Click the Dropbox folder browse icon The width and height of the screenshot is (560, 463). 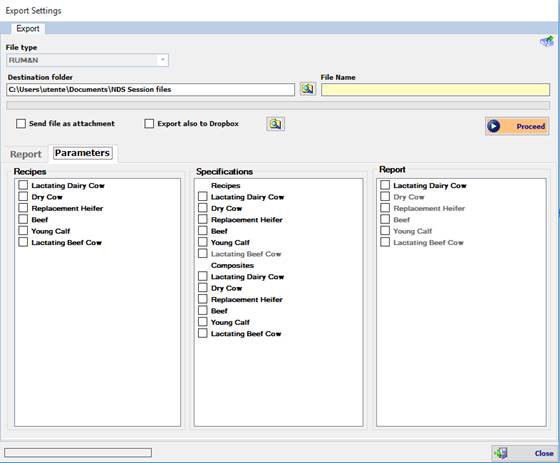[275, 124]
